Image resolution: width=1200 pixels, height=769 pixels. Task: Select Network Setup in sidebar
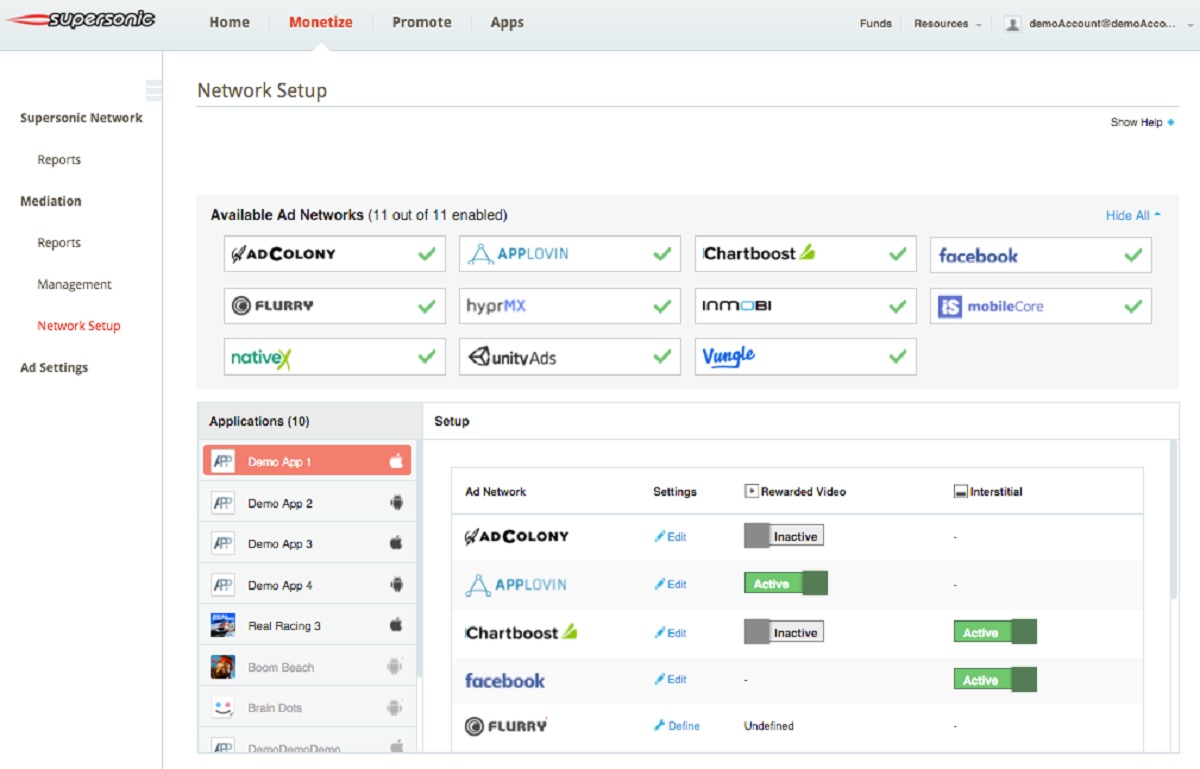pyautogui.click(x=78, y=326)
